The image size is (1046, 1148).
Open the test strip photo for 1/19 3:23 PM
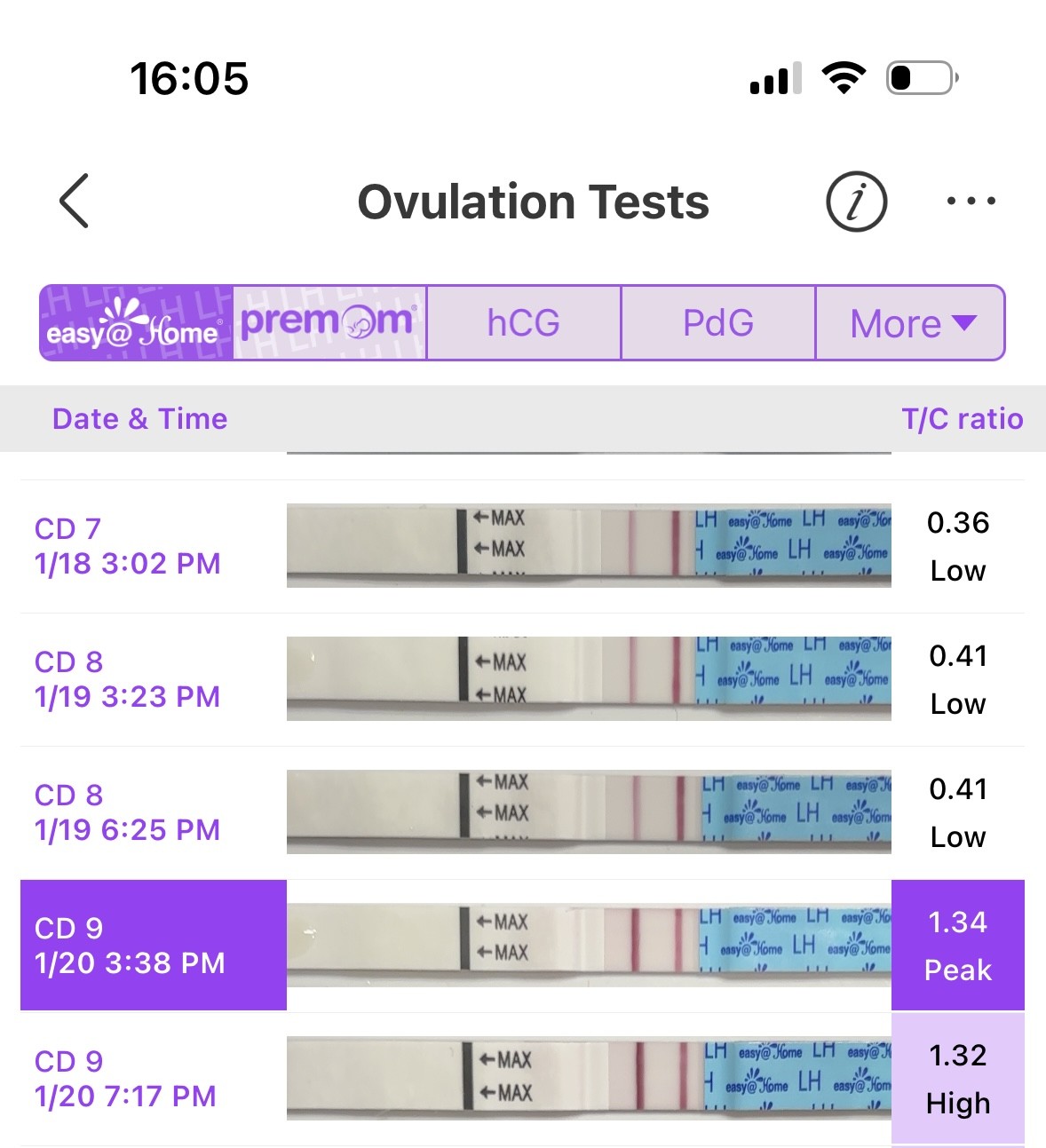point(588,678)
